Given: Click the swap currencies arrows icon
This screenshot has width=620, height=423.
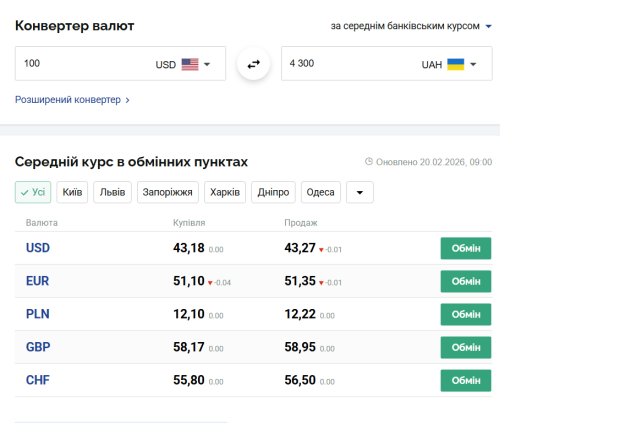Looking at the screenshot, I should [253, 64].
